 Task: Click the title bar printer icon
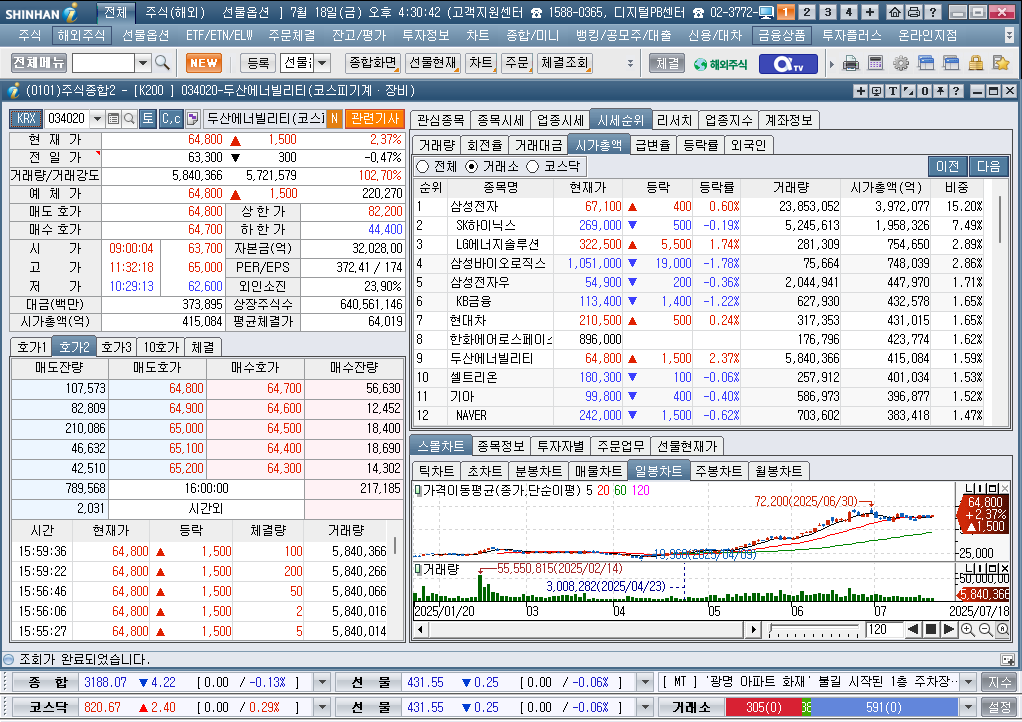(914, 12)
